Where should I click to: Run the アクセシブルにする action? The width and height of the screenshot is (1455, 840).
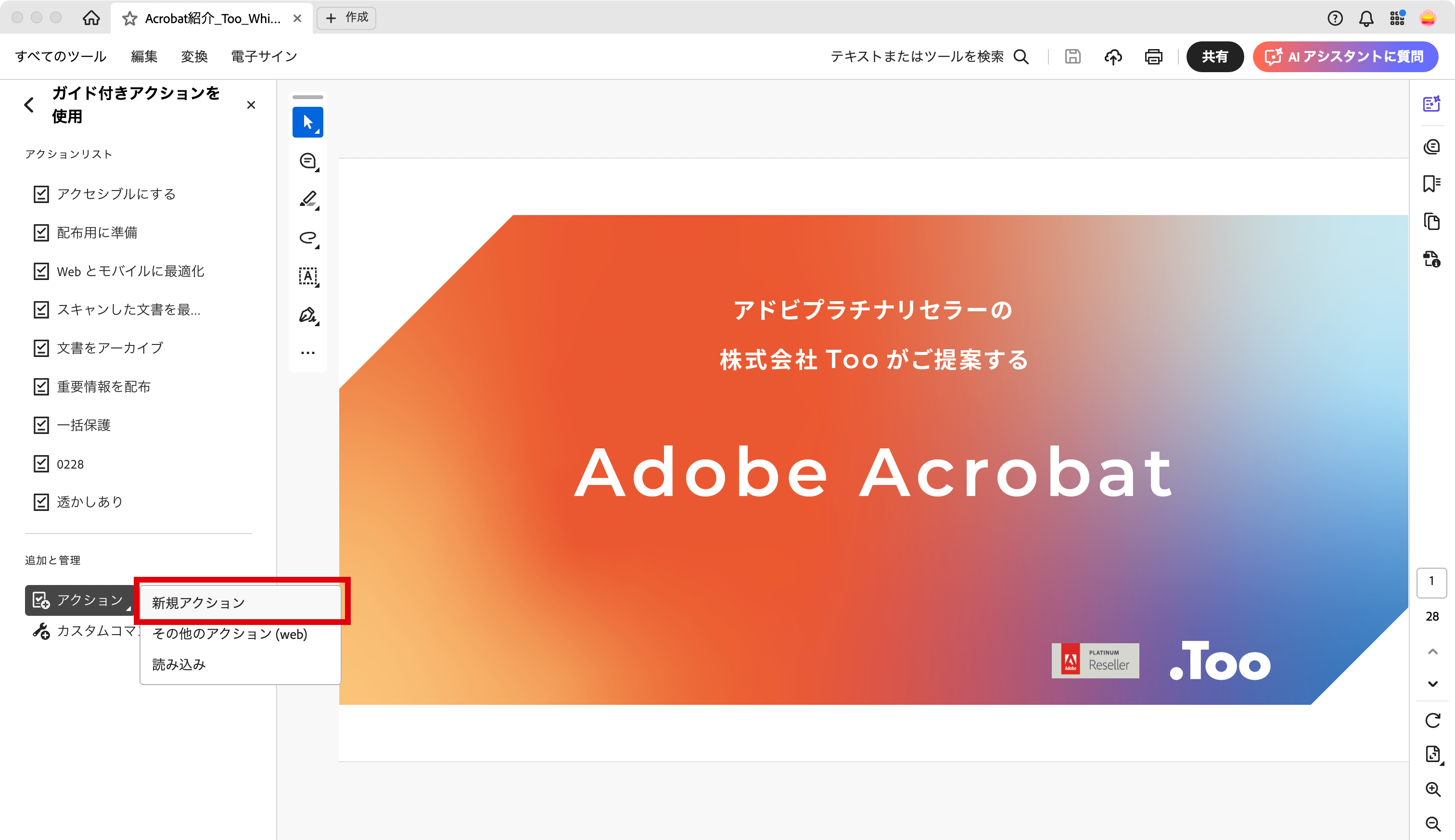pos(116,194)
